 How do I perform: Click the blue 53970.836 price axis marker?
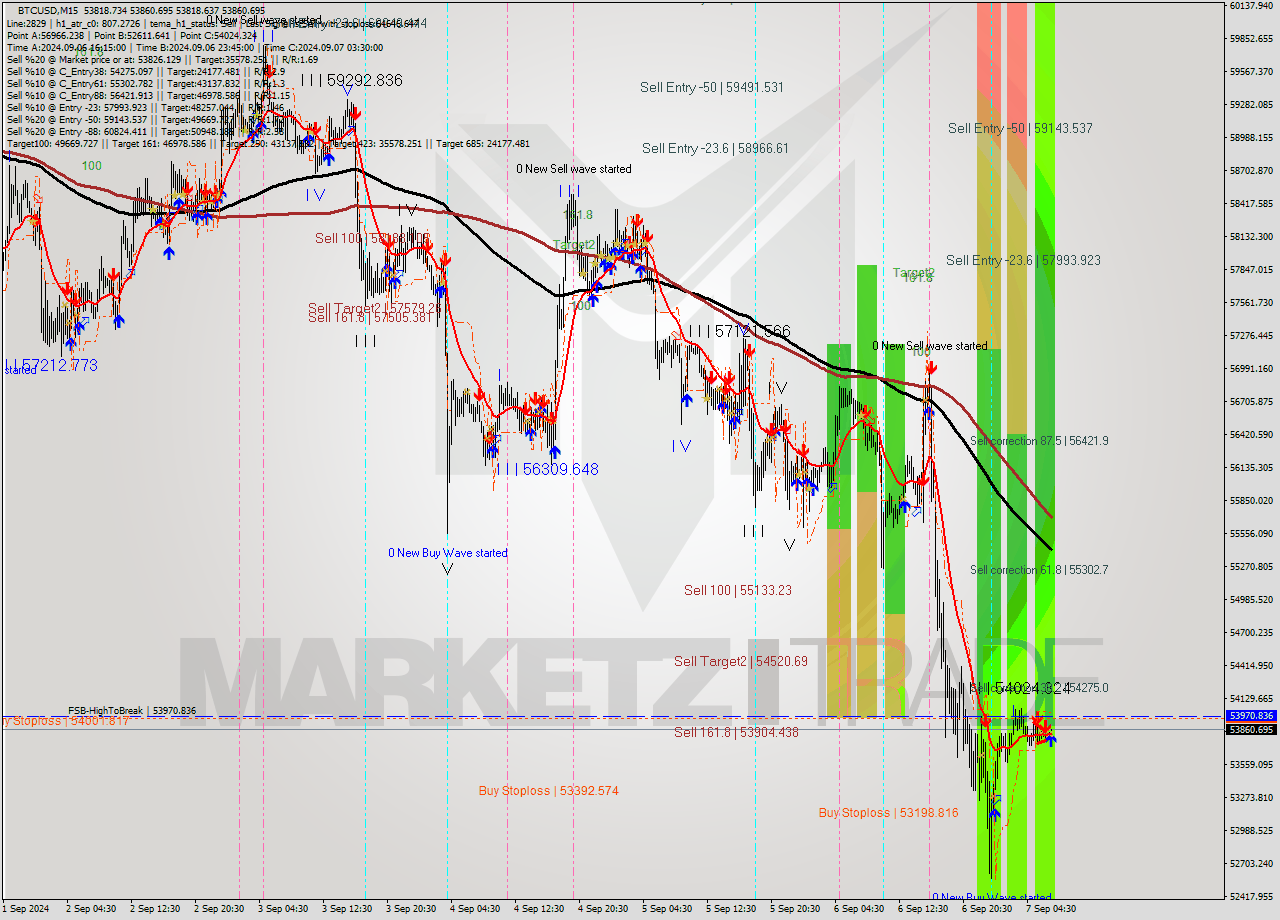[x=1251, y=716]
